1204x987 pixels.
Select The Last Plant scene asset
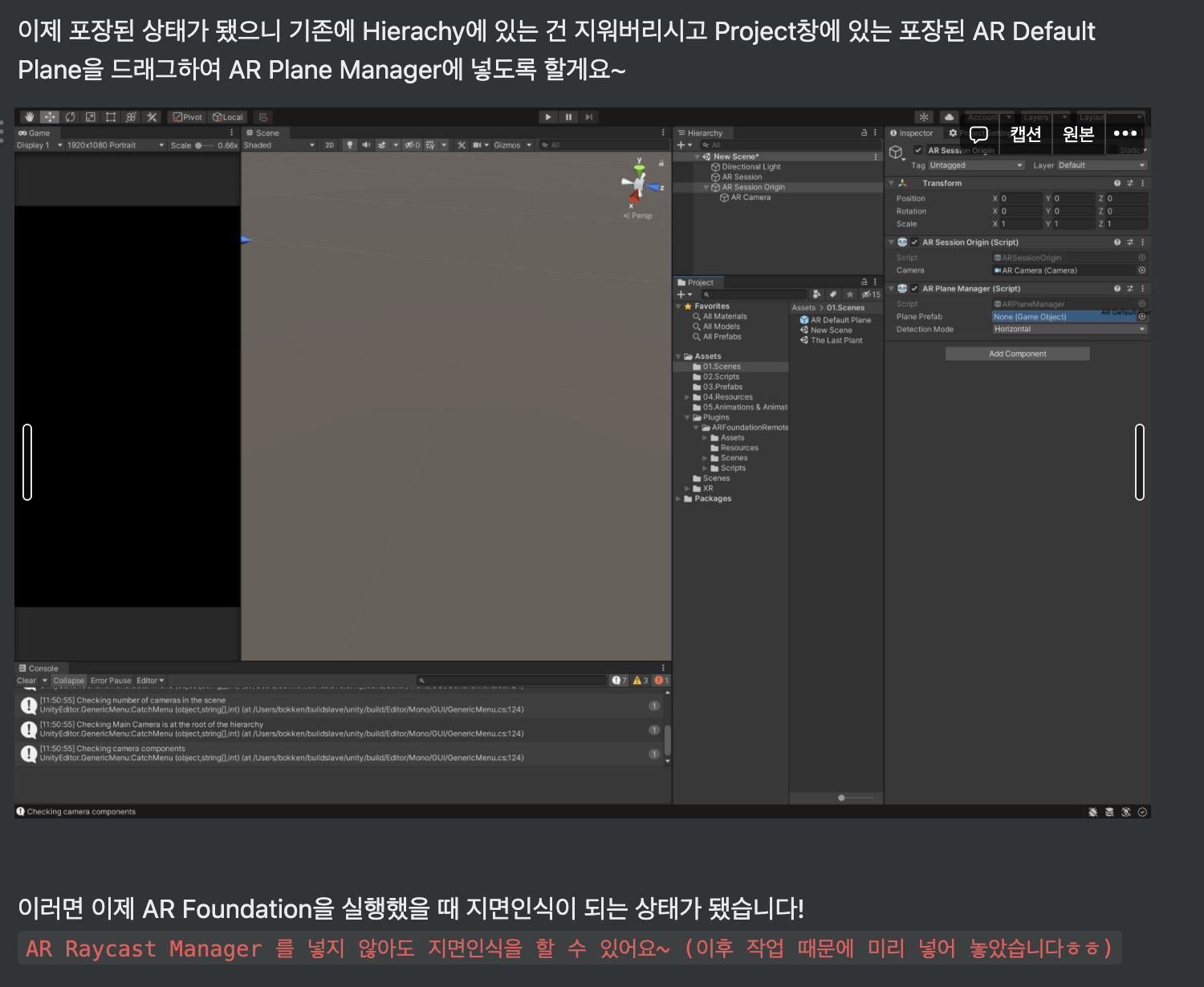[x=831, y=340]
